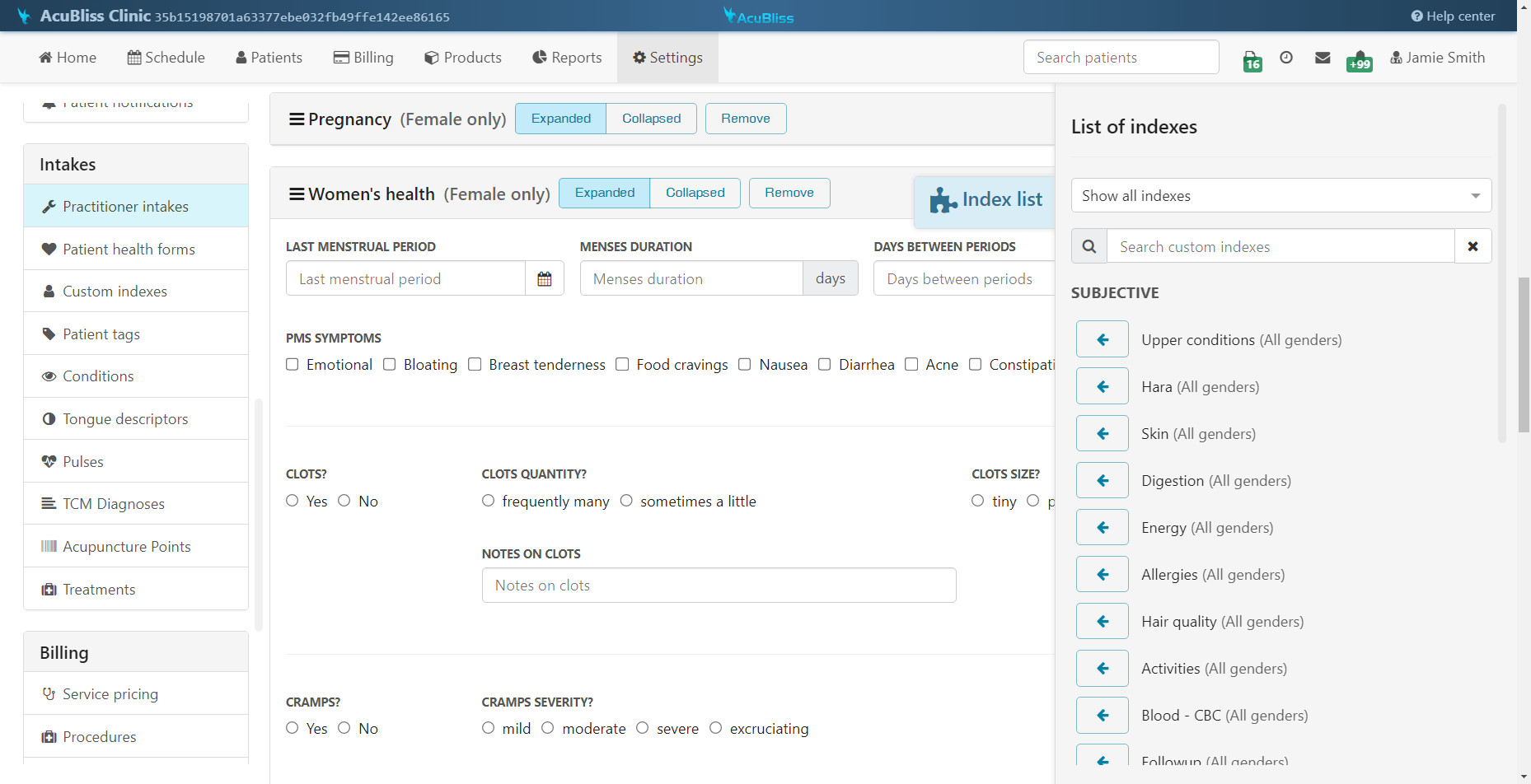The height and width of the screenshot is (784, 1531).
Task: Click the Notes on clots field
Action: tap(719, 586)
